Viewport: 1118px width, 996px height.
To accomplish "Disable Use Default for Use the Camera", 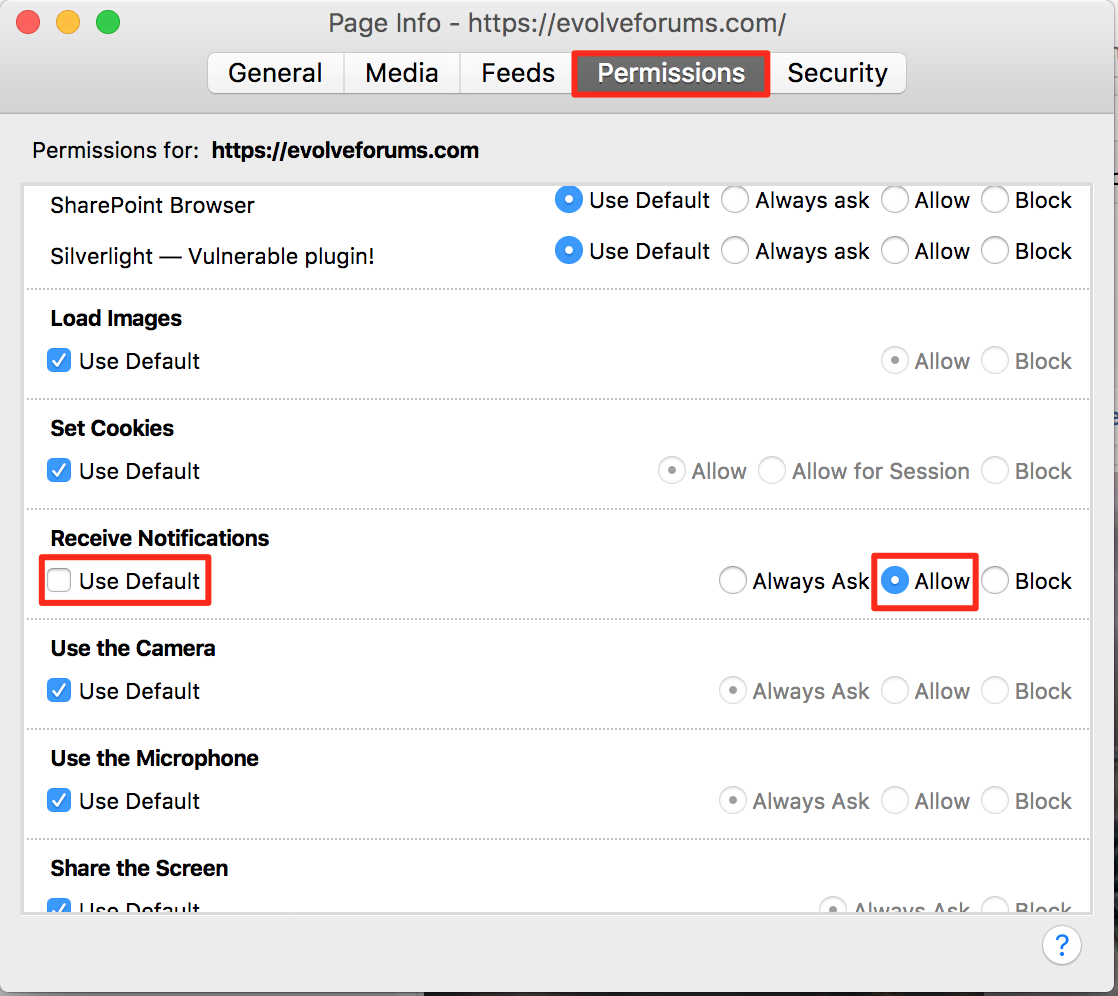I will [60, 691].
